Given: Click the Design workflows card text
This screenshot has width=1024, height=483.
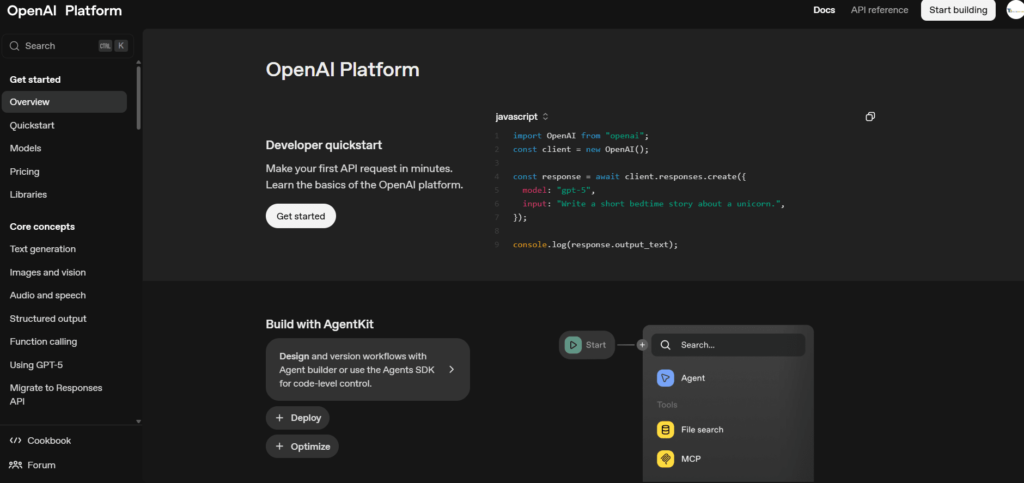Looking at the screenshot, I should click(357, 369).
